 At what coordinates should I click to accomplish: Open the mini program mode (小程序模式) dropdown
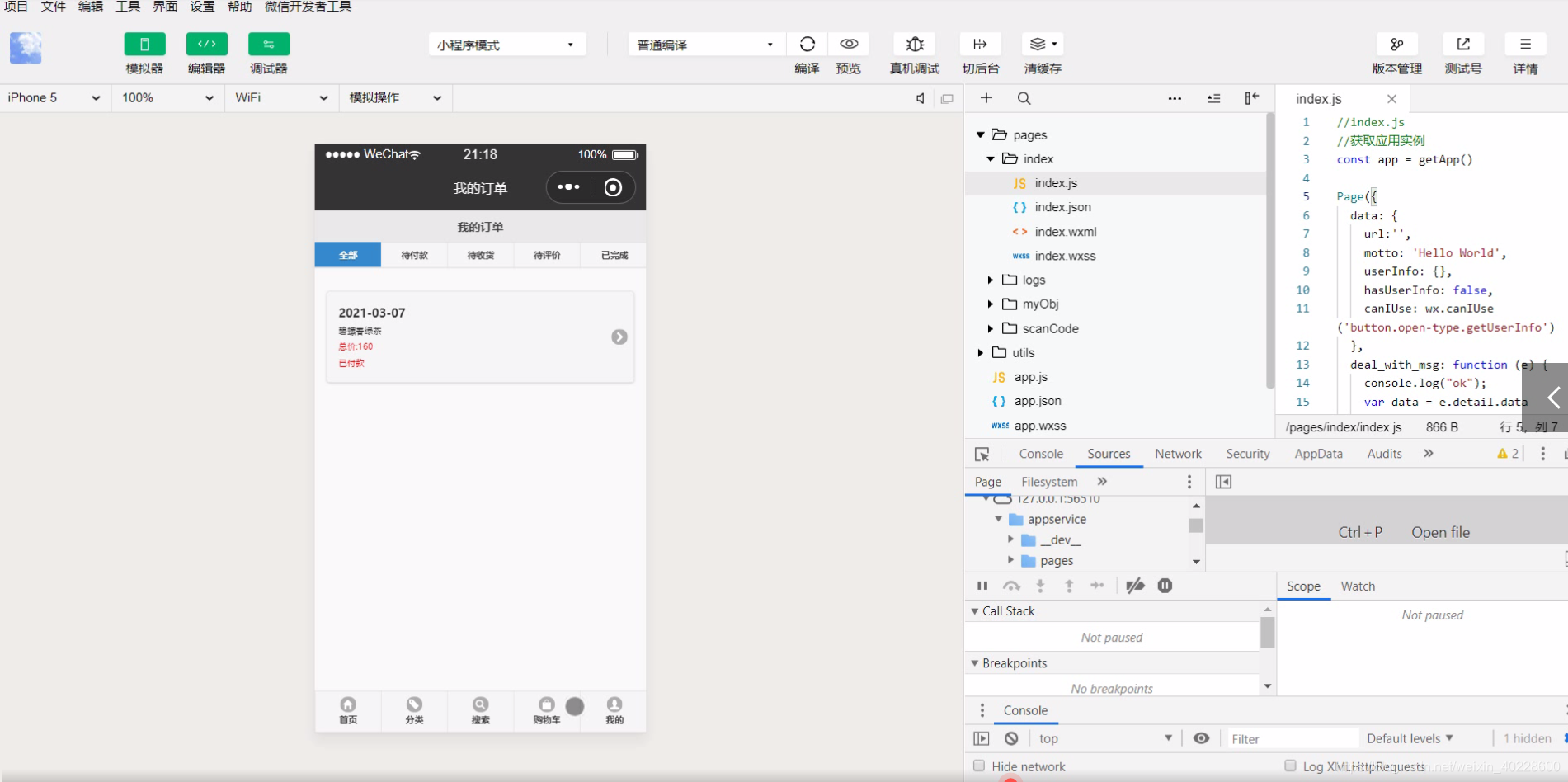pos(506,45)
